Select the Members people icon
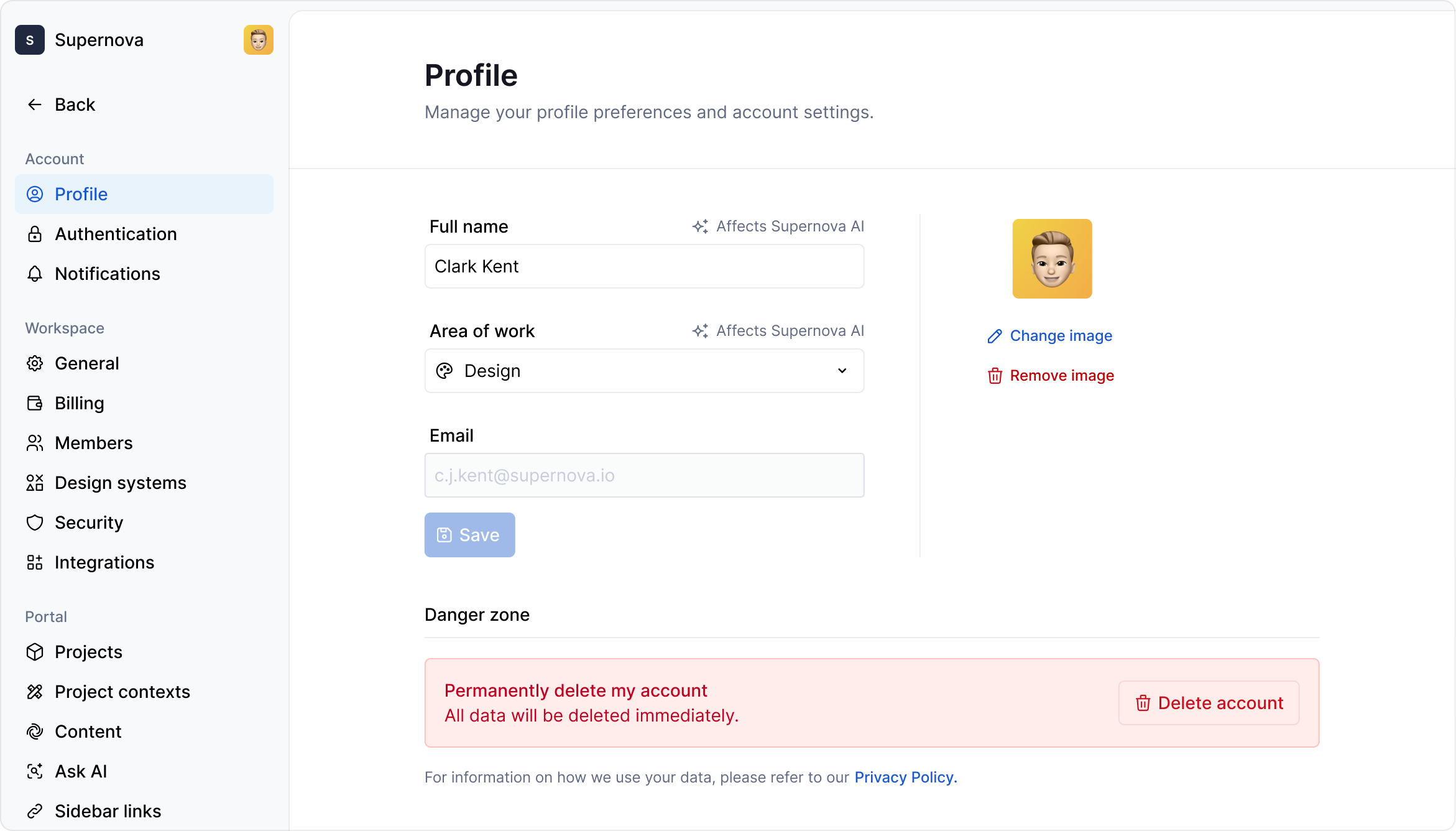This screenshot has height=831, width=1456. click(35, 443)
